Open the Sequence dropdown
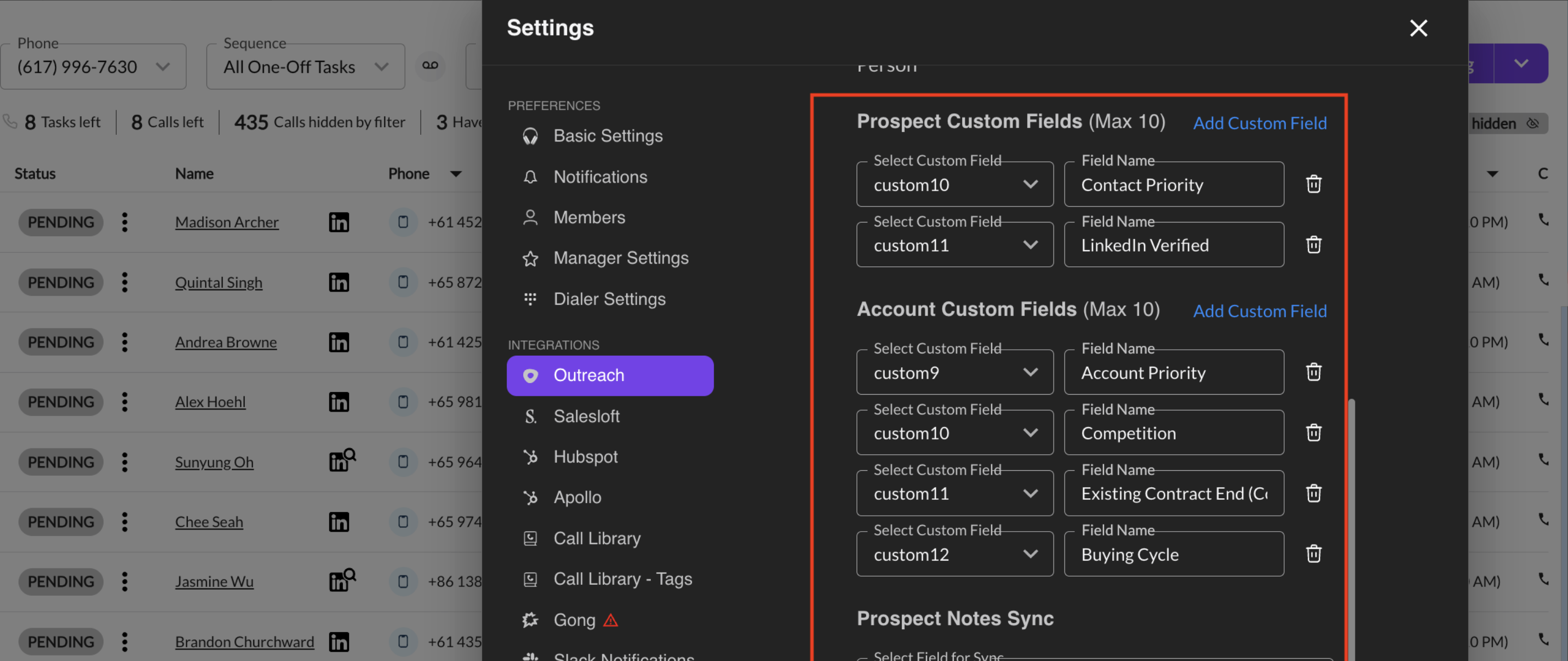The height and width of the screenshot is (661, 1568). pos(306,66)
